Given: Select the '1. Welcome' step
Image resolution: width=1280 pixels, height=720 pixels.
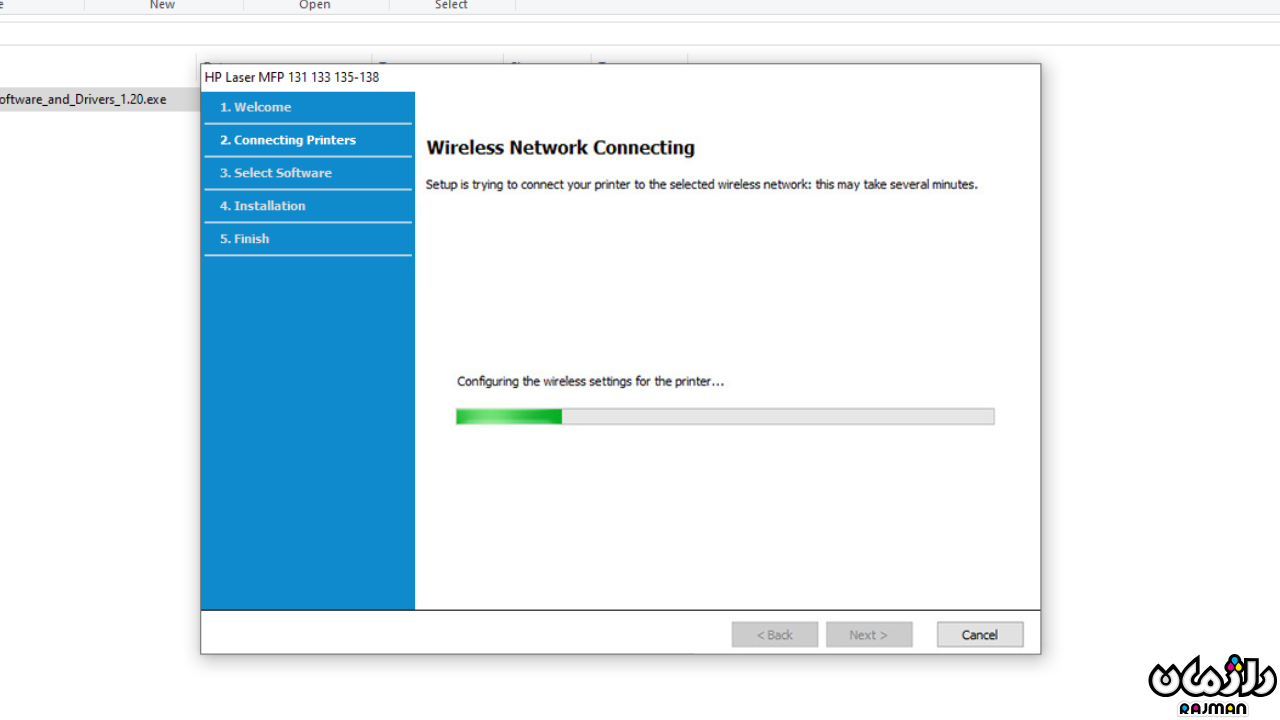Looking at the screenshot, I should (308, 107).
